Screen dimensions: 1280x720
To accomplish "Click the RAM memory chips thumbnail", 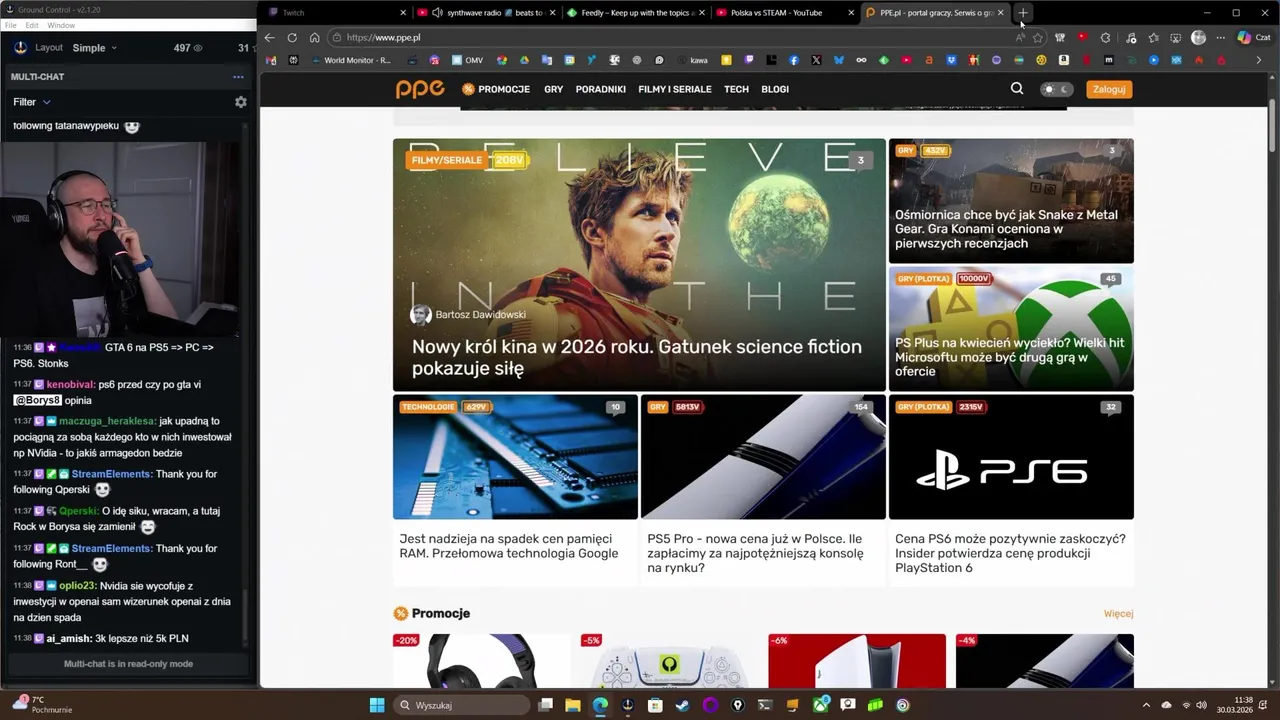I will 515,457.
